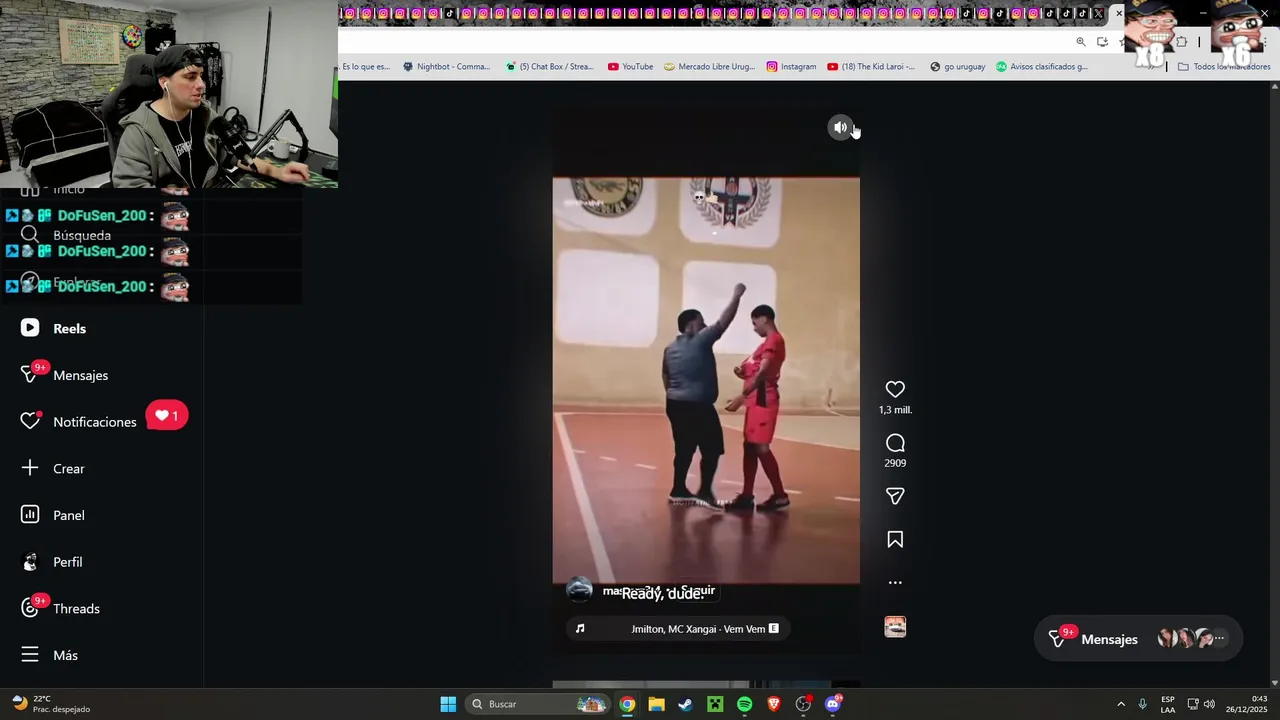Like the reel with the heart icon

pyautogui.click(x=895, y=389)
